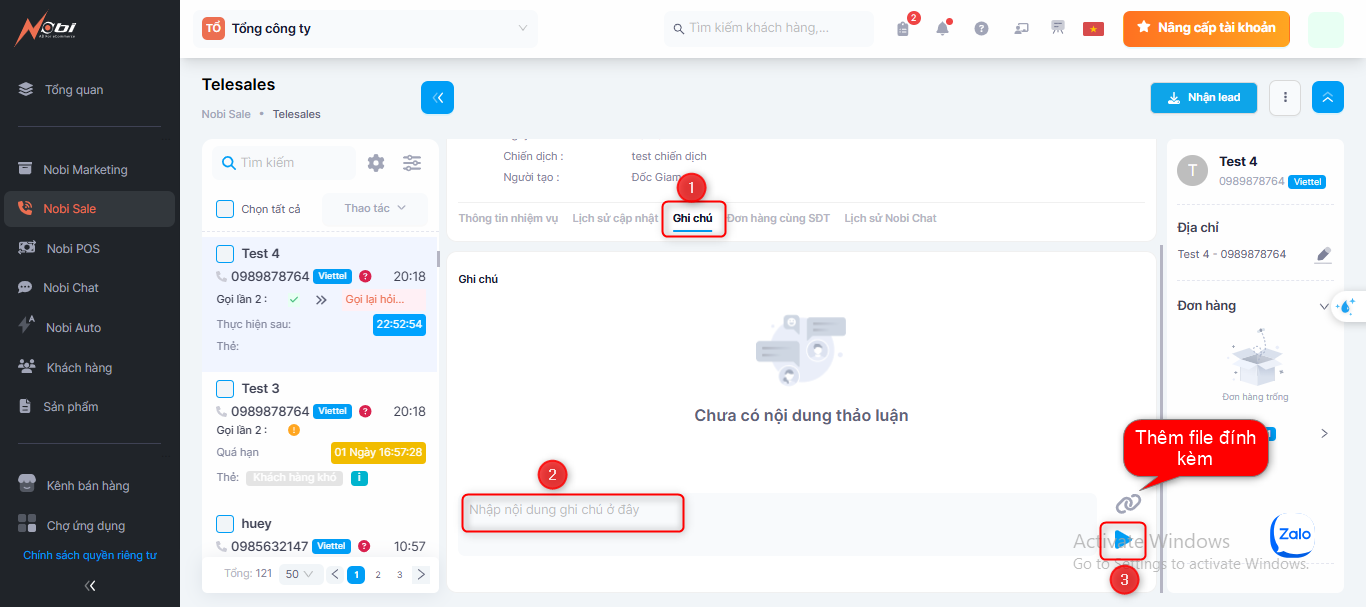Tick the Chọn tất cả checkbox
Screen dimensions: 1366x607
coord(225,209)
